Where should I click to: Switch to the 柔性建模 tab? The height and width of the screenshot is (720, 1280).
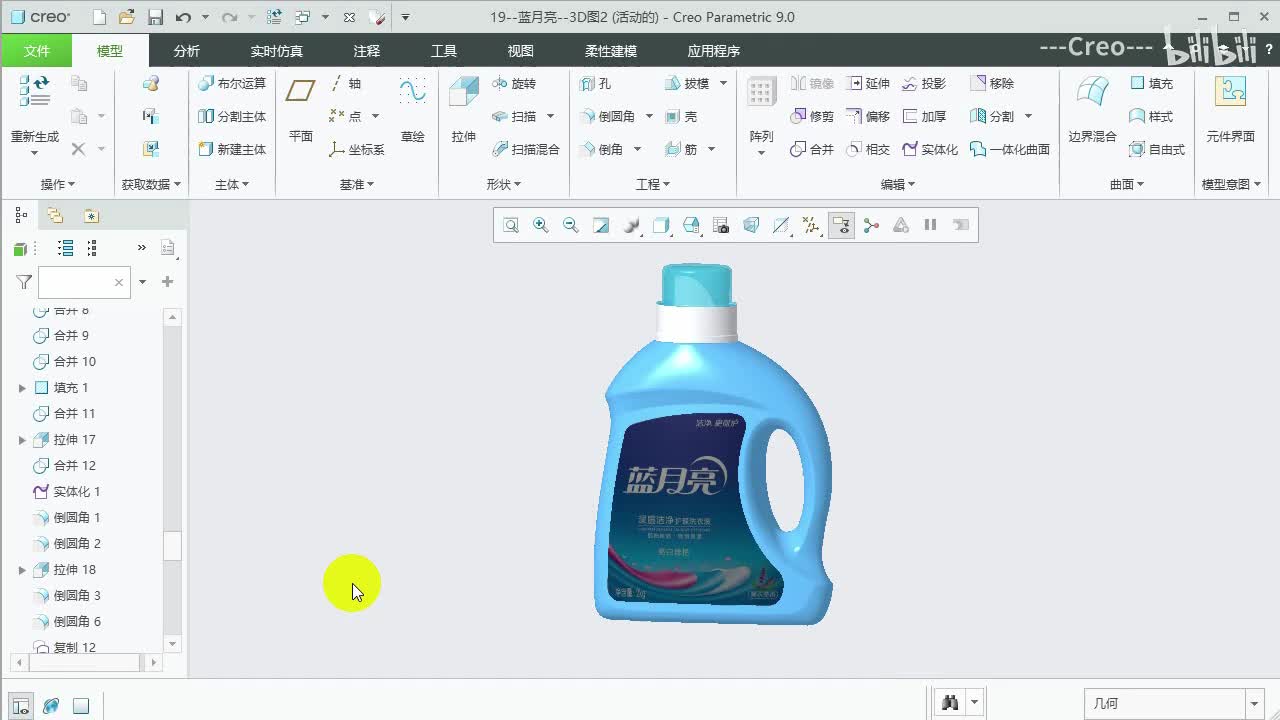pyautogui.click(x=611, y=51)
